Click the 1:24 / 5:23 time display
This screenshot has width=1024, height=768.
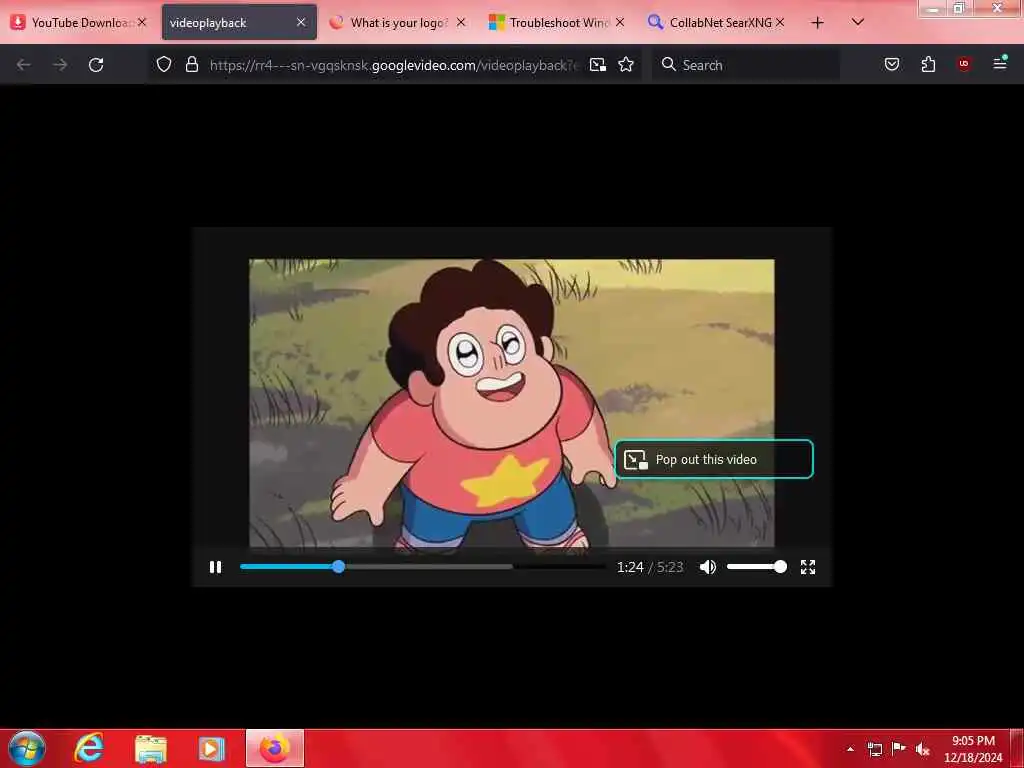point(650,567)
